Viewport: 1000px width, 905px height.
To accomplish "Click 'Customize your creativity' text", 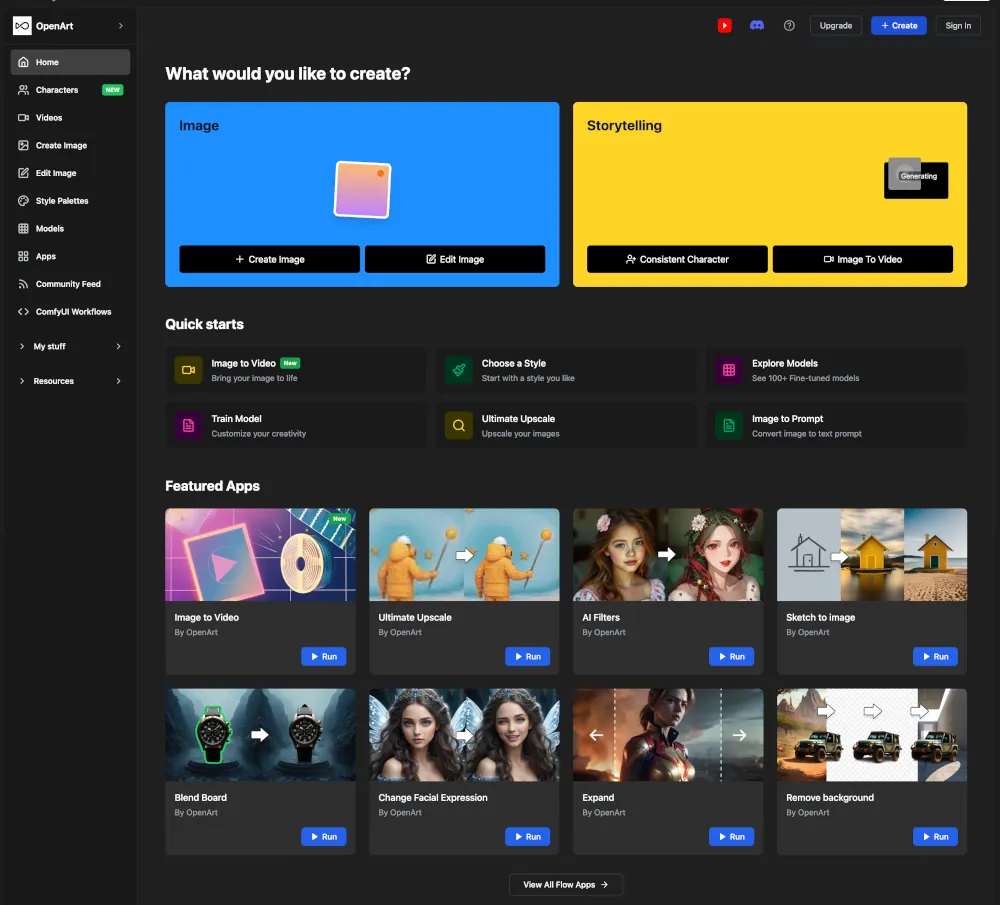I will coord(259,434).
